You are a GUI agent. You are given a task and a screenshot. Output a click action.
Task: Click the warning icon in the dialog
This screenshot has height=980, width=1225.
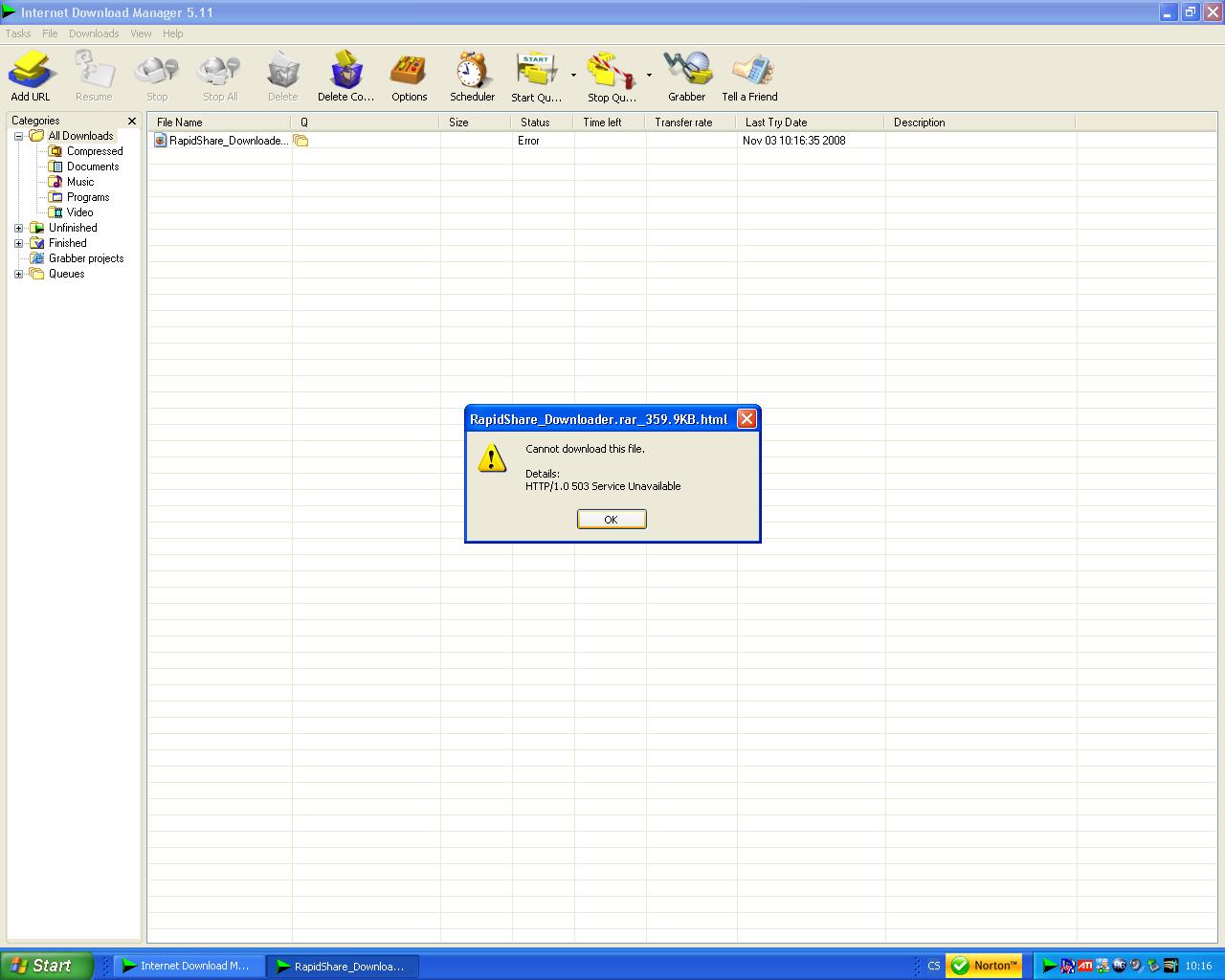(492, 457)
